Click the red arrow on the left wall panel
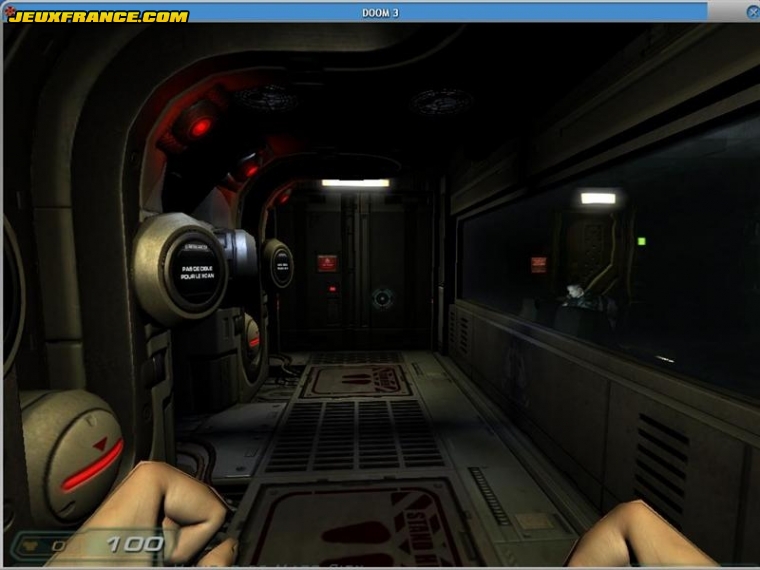 point(101,443)
